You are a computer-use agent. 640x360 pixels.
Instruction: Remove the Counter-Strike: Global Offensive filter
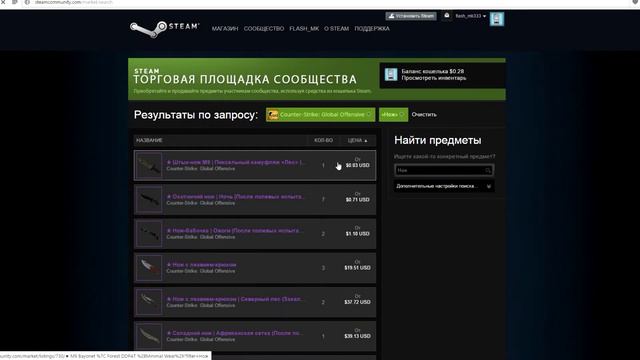point(369,115)
